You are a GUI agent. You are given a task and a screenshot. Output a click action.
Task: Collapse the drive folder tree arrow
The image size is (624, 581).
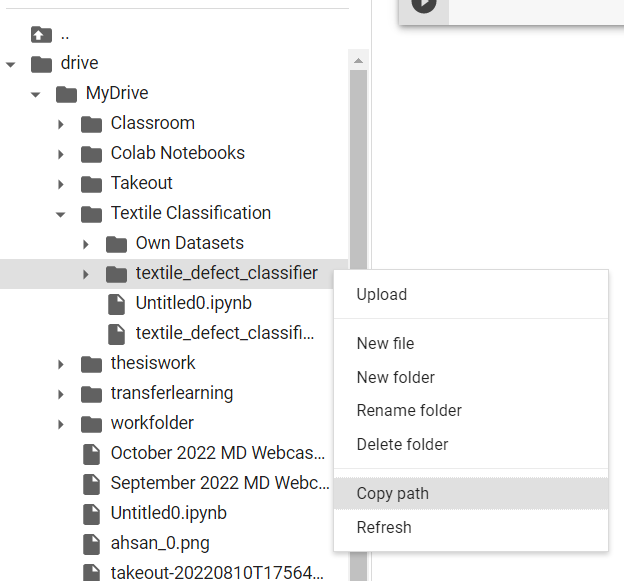(x=11, y=64)
